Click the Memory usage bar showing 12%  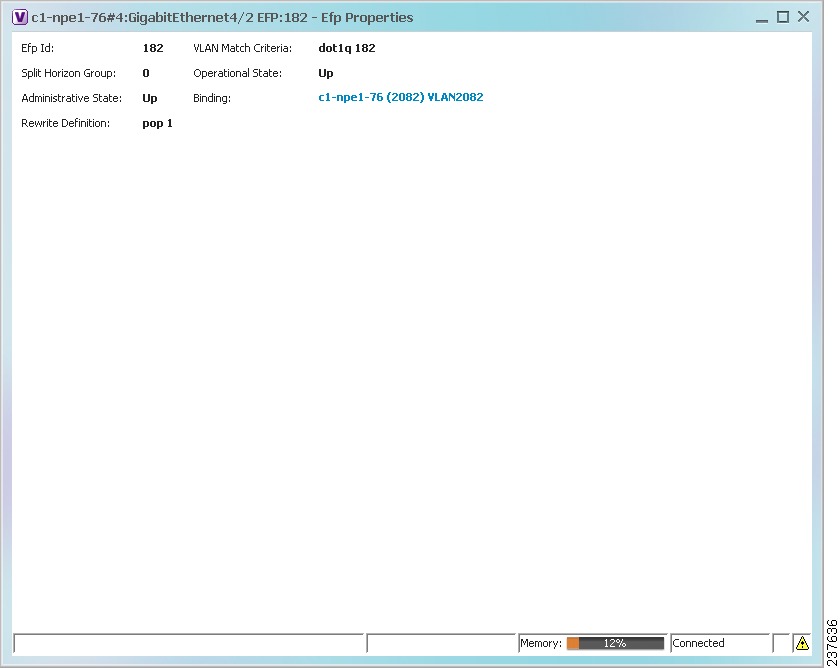click(x=615, y=643)
